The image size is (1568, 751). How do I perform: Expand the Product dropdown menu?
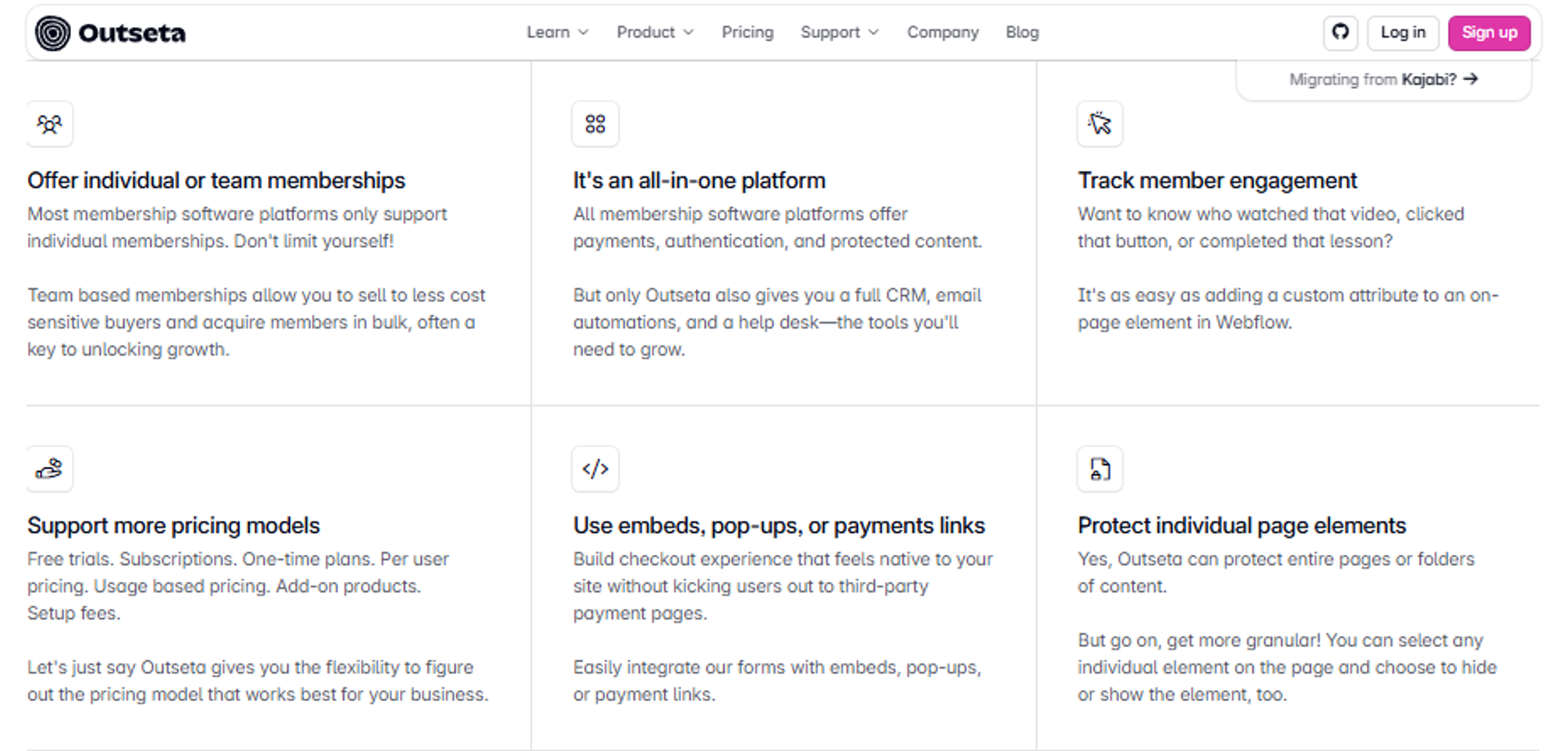655,33
